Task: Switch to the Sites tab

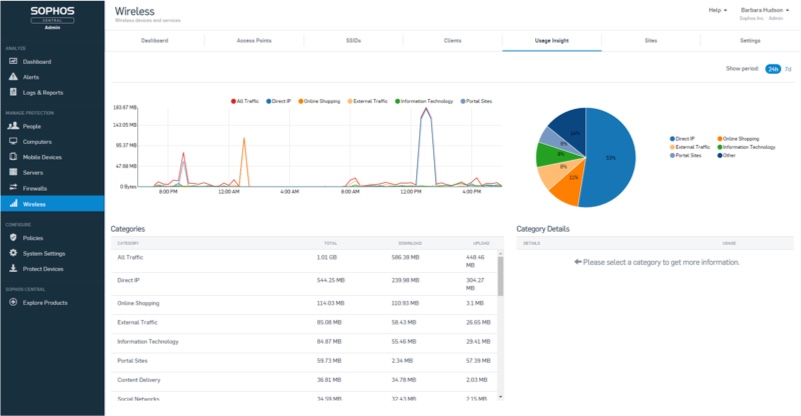Action: [x=651, y=40]
